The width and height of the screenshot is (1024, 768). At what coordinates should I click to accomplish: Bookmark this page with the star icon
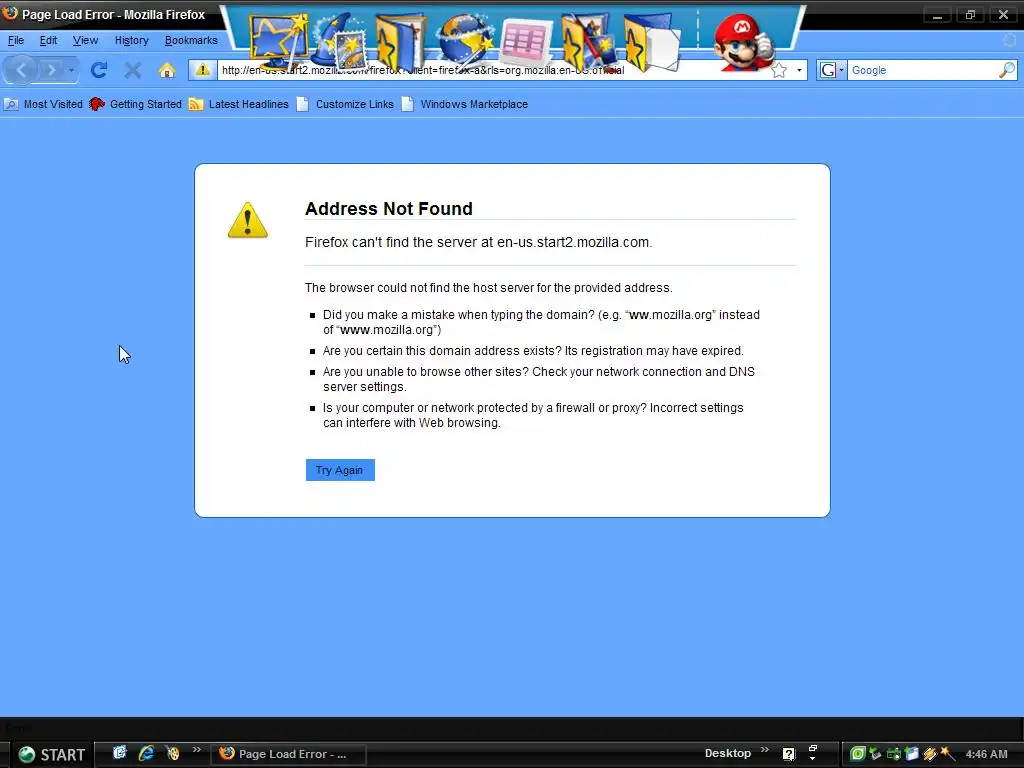(x=779, y=70)
